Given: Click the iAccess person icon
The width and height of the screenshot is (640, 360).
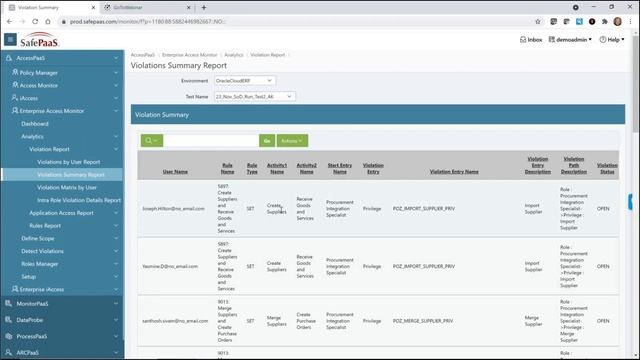Looking at the screenshot, I should tap(15, 98).
